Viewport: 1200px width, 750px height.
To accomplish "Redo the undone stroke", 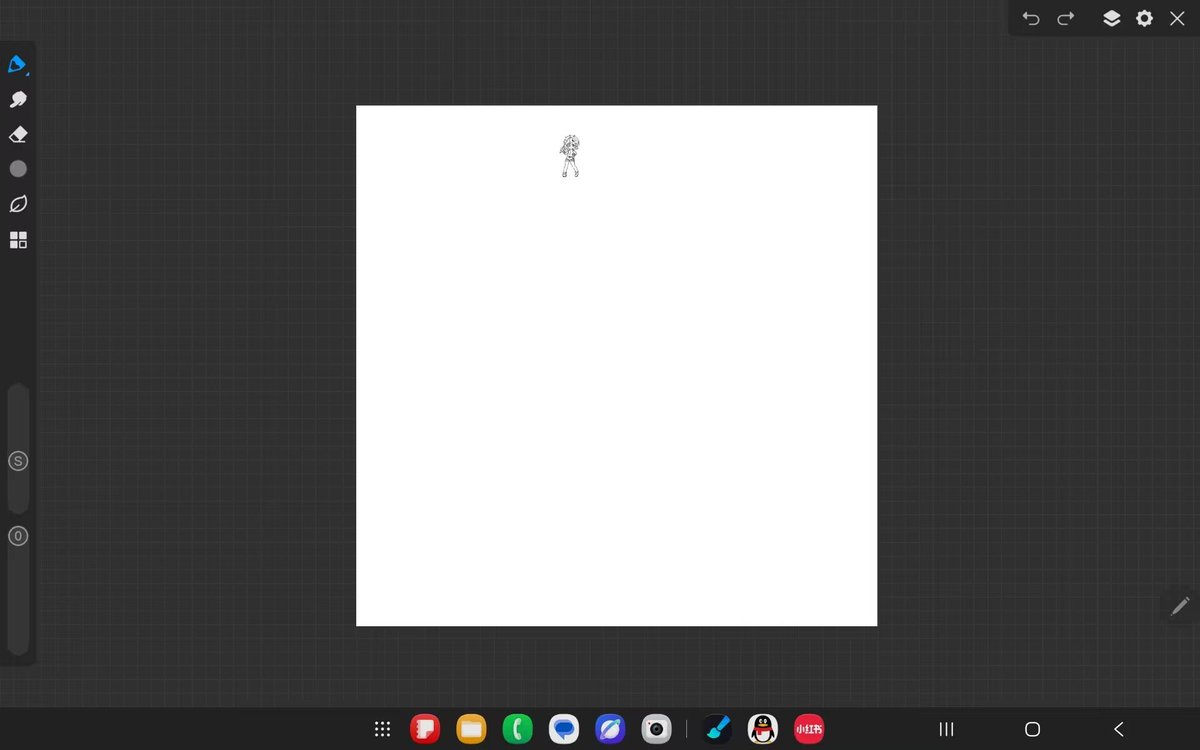I will 1066,18.
